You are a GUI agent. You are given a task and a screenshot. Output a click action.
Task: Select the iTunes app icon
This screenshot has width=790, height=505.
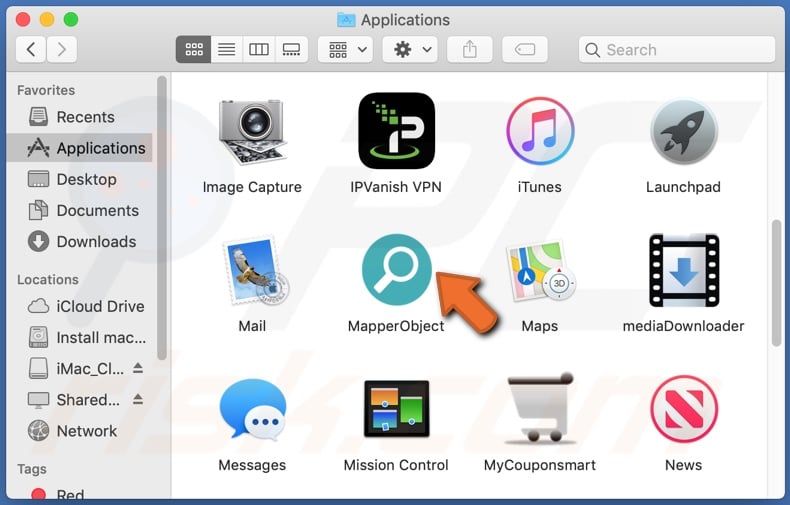[x=540, y=131]
